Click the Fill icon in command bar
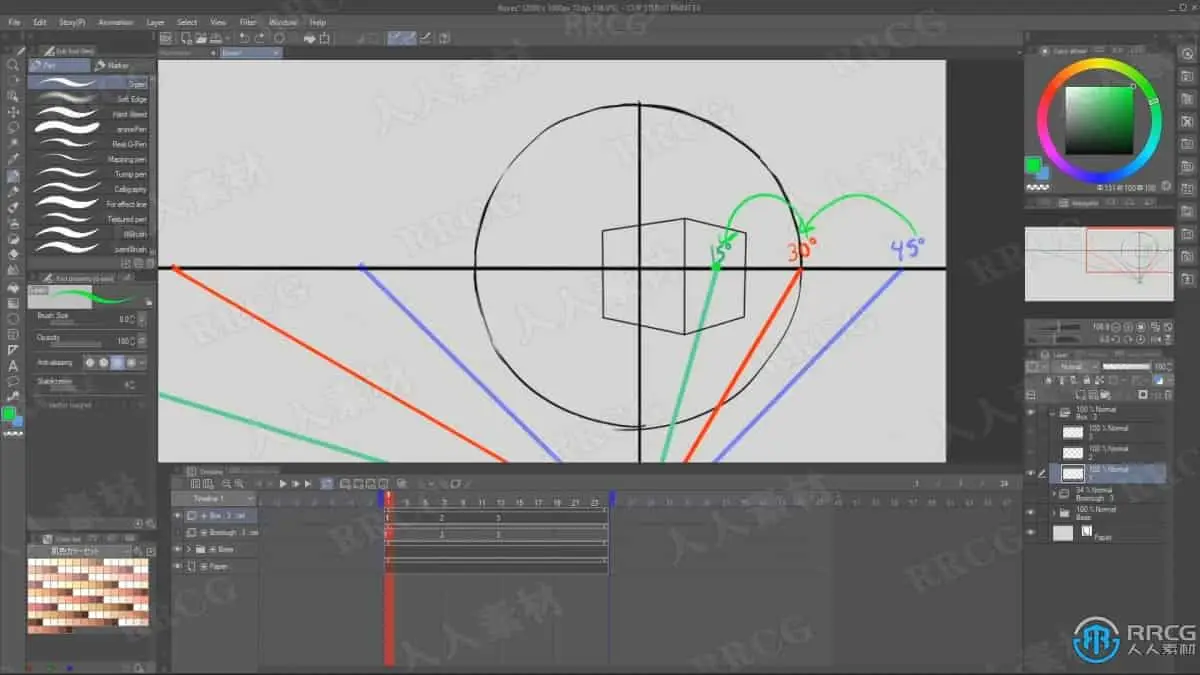Screen dimensions: 1200x675 coord(309,38)
